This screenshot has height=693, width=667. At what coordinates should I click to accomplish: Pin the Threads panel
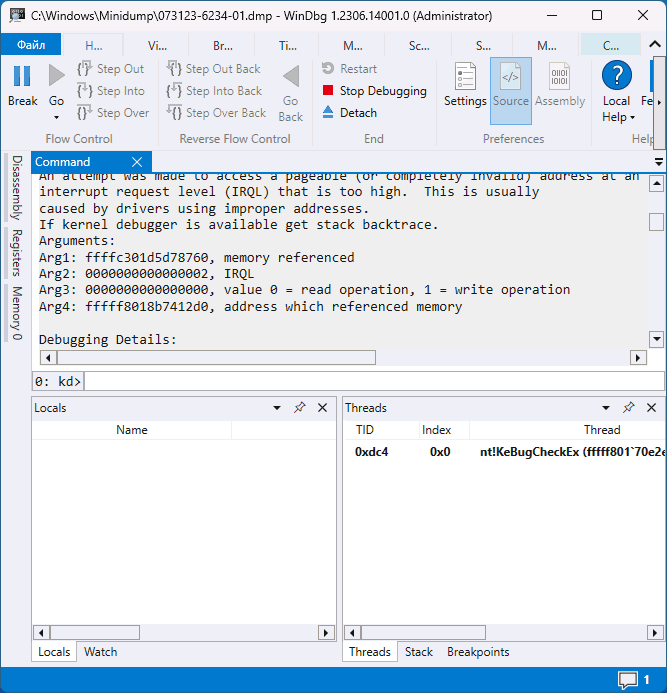click(629, 408)
